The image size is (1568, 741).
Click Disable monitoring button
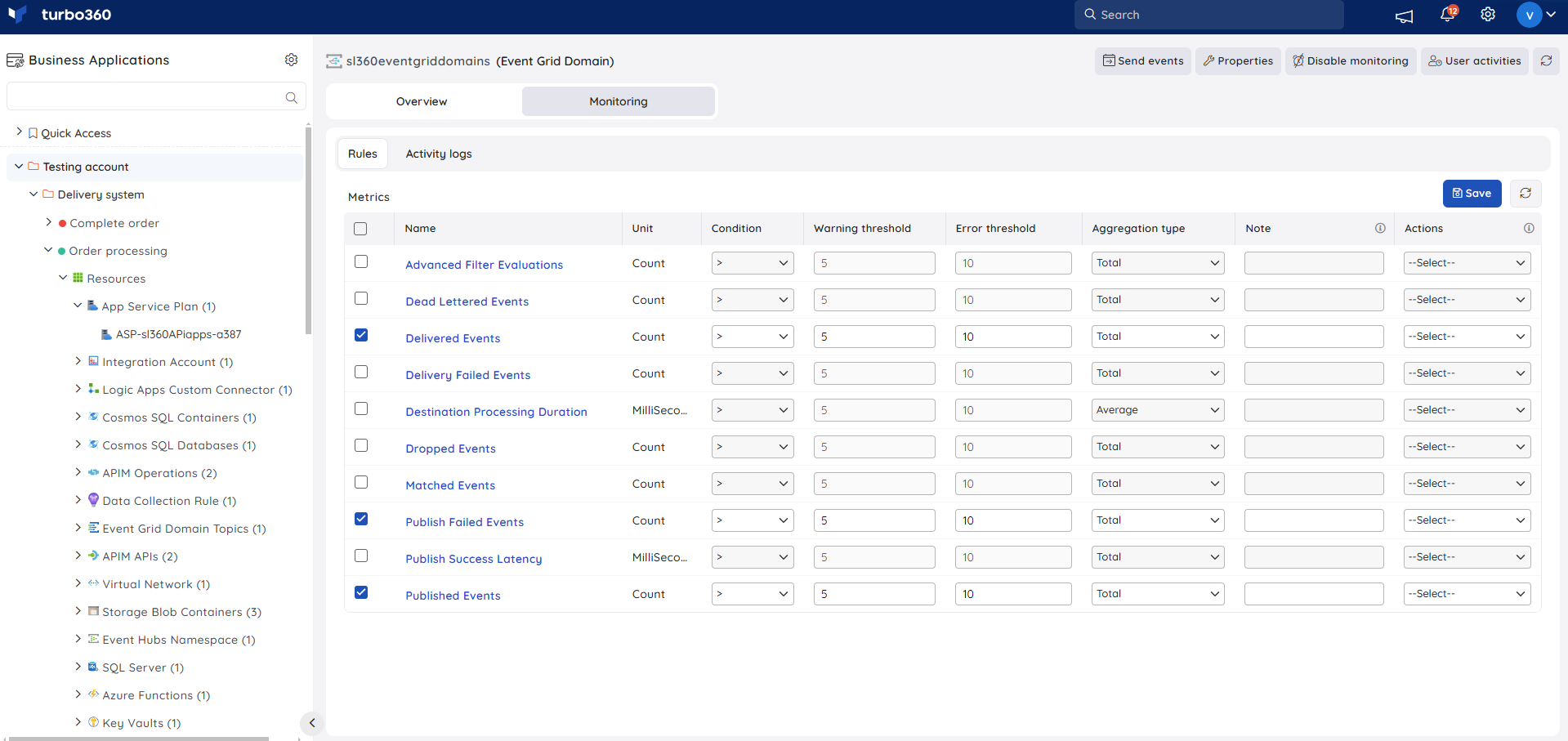1349,60
